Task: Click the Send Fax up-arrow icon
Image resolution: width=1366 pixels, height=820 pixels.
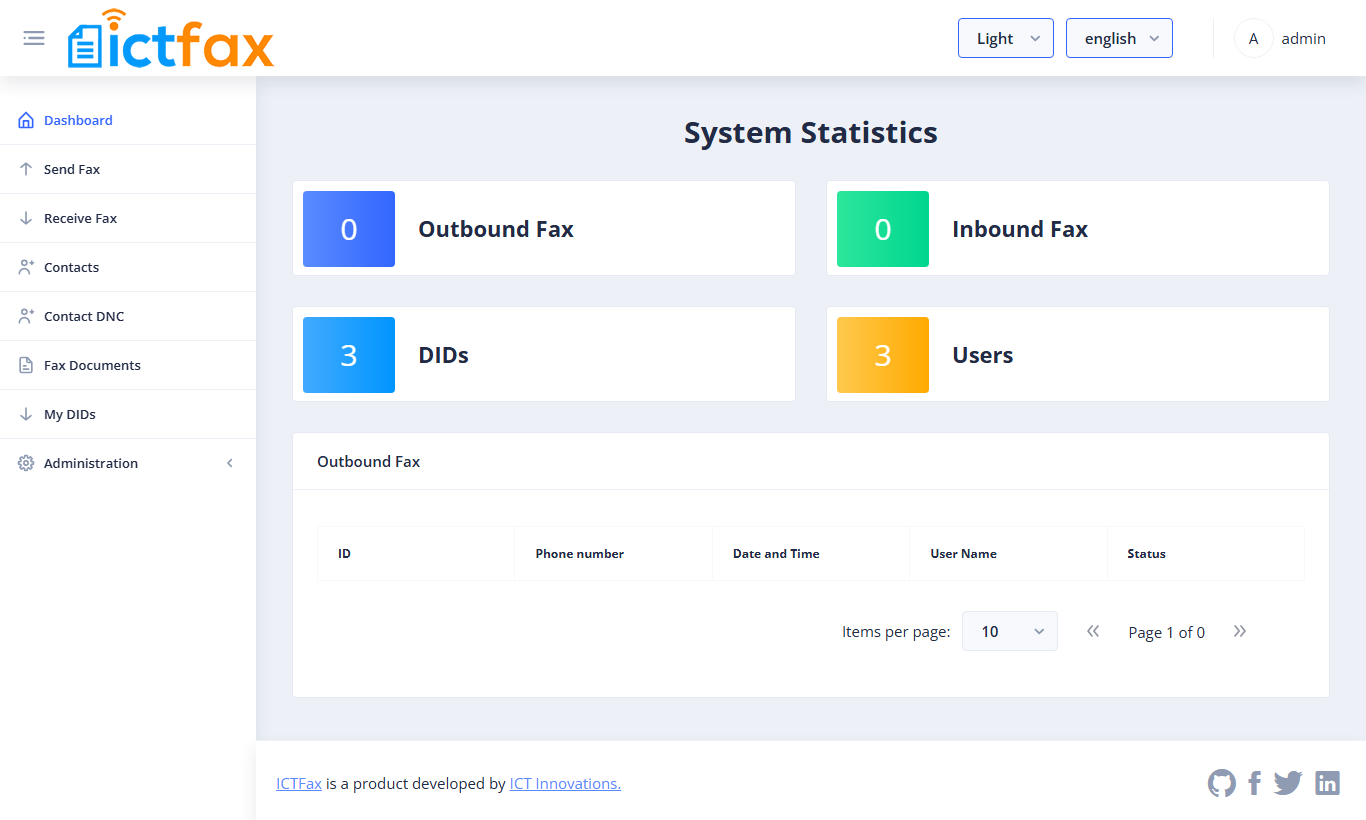Action: (x=26, y=169)
